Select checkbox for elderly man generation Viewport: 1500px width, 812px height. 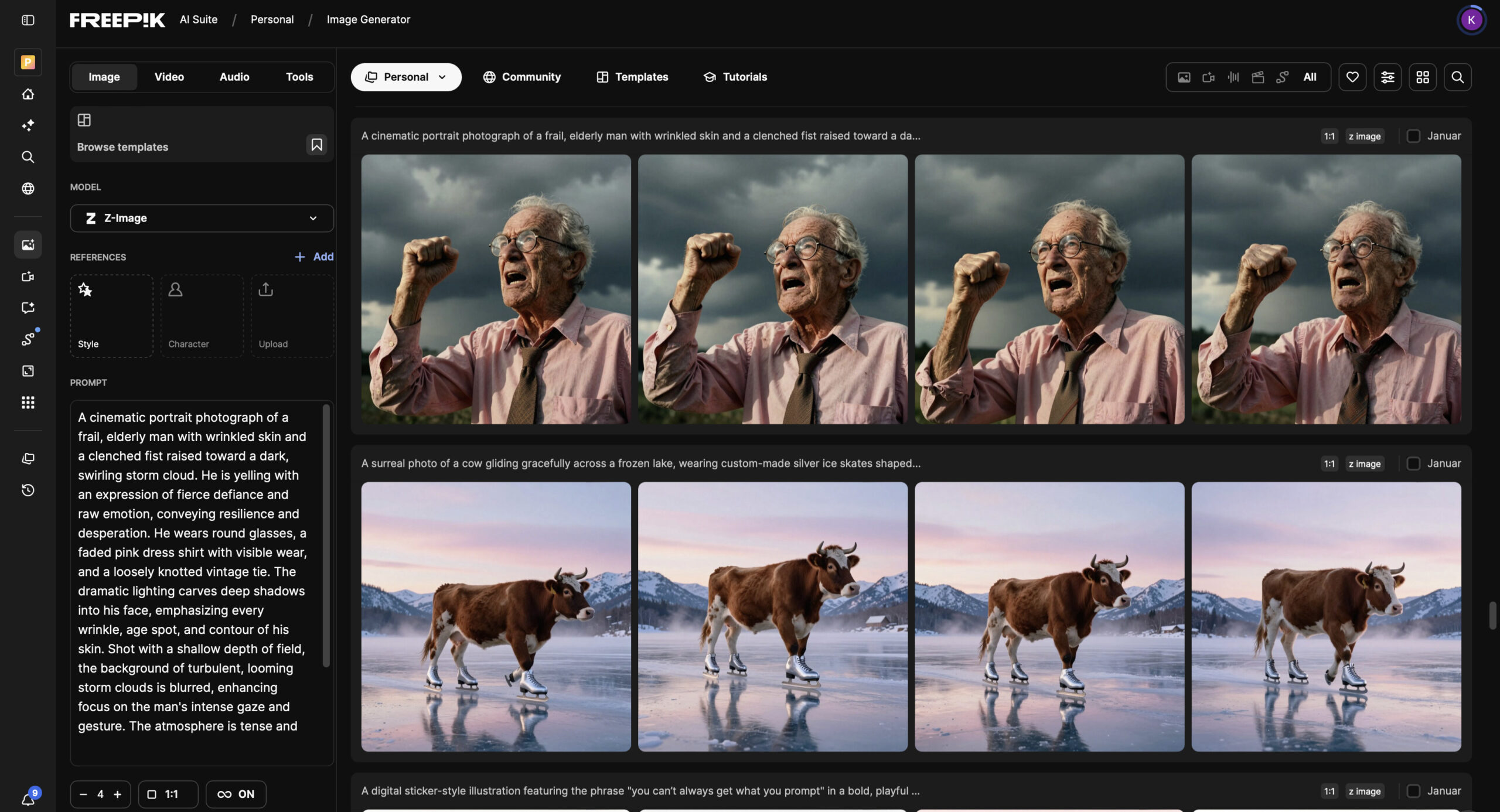pyautogui.click(x=1413, y=136)
